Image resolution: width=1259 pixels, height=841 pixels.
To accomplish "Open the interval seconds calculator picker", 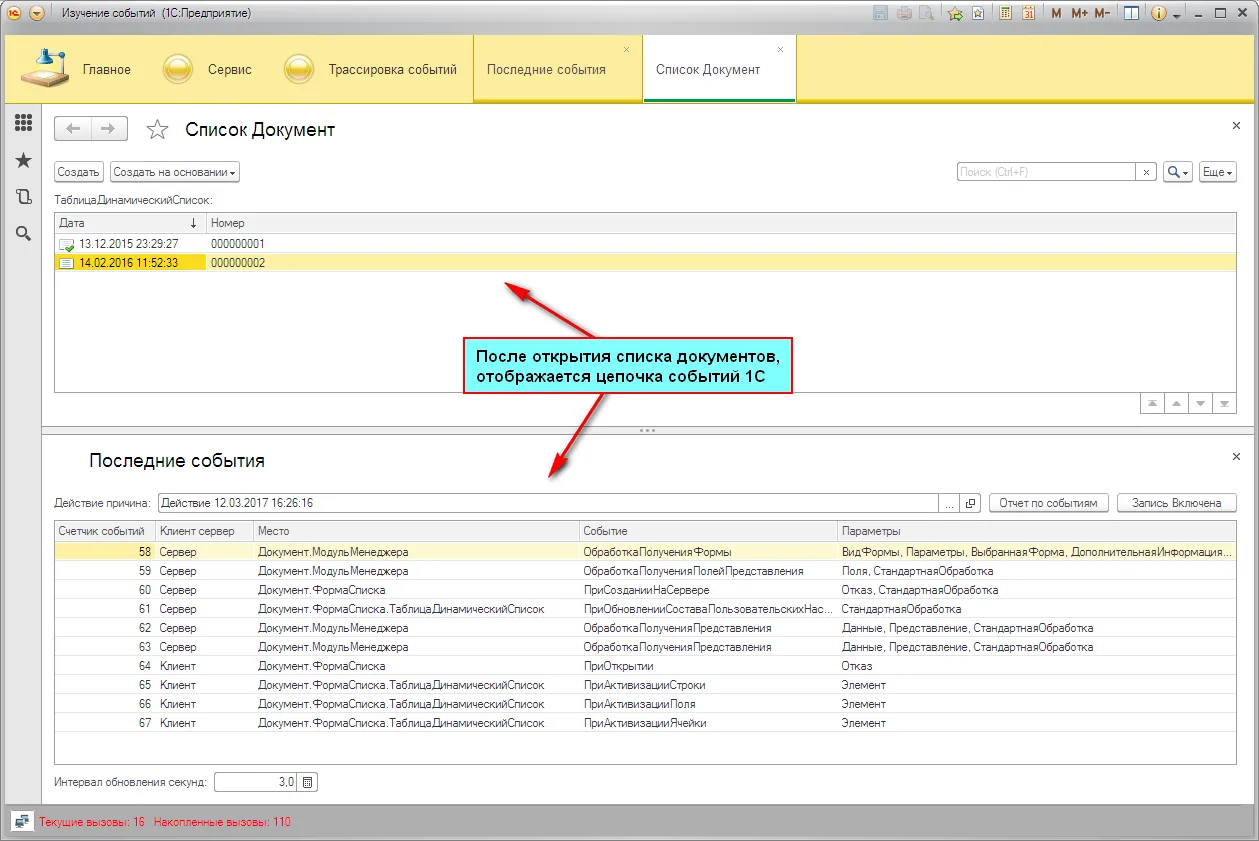I will coord(308,782).
